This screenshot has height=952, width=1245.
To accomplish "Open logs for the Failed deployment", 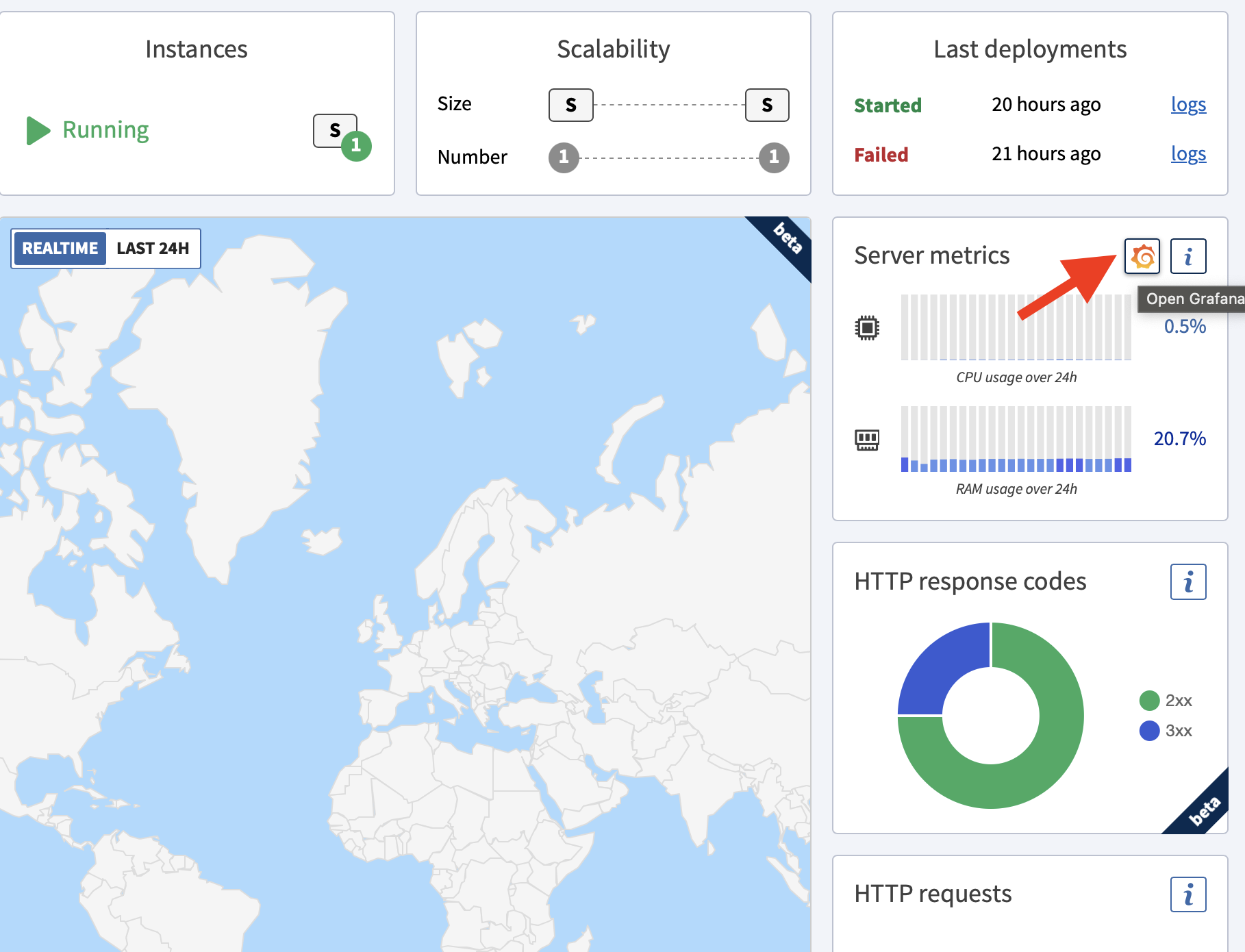I will point(1188,154).
